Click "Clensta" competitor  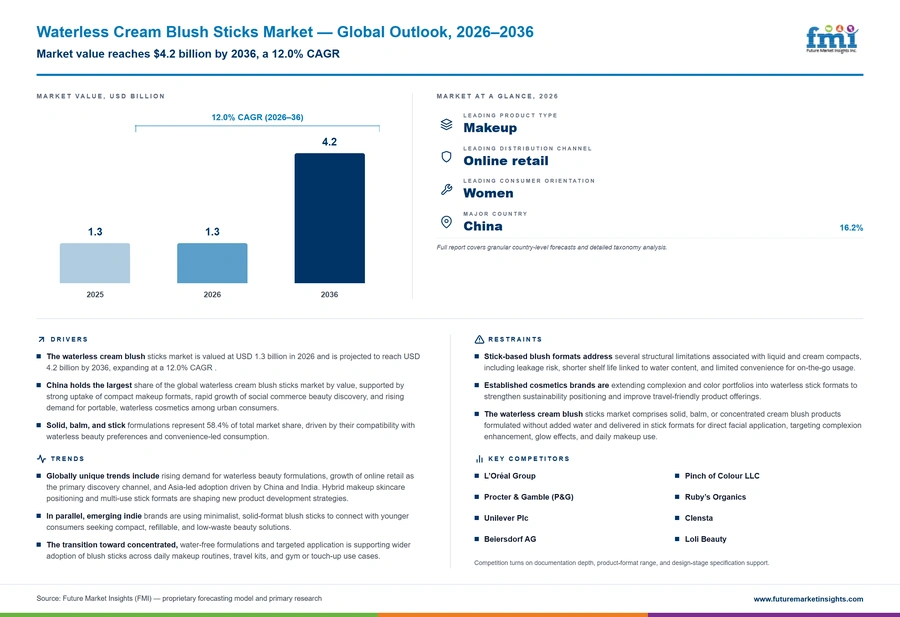(699, 518)
